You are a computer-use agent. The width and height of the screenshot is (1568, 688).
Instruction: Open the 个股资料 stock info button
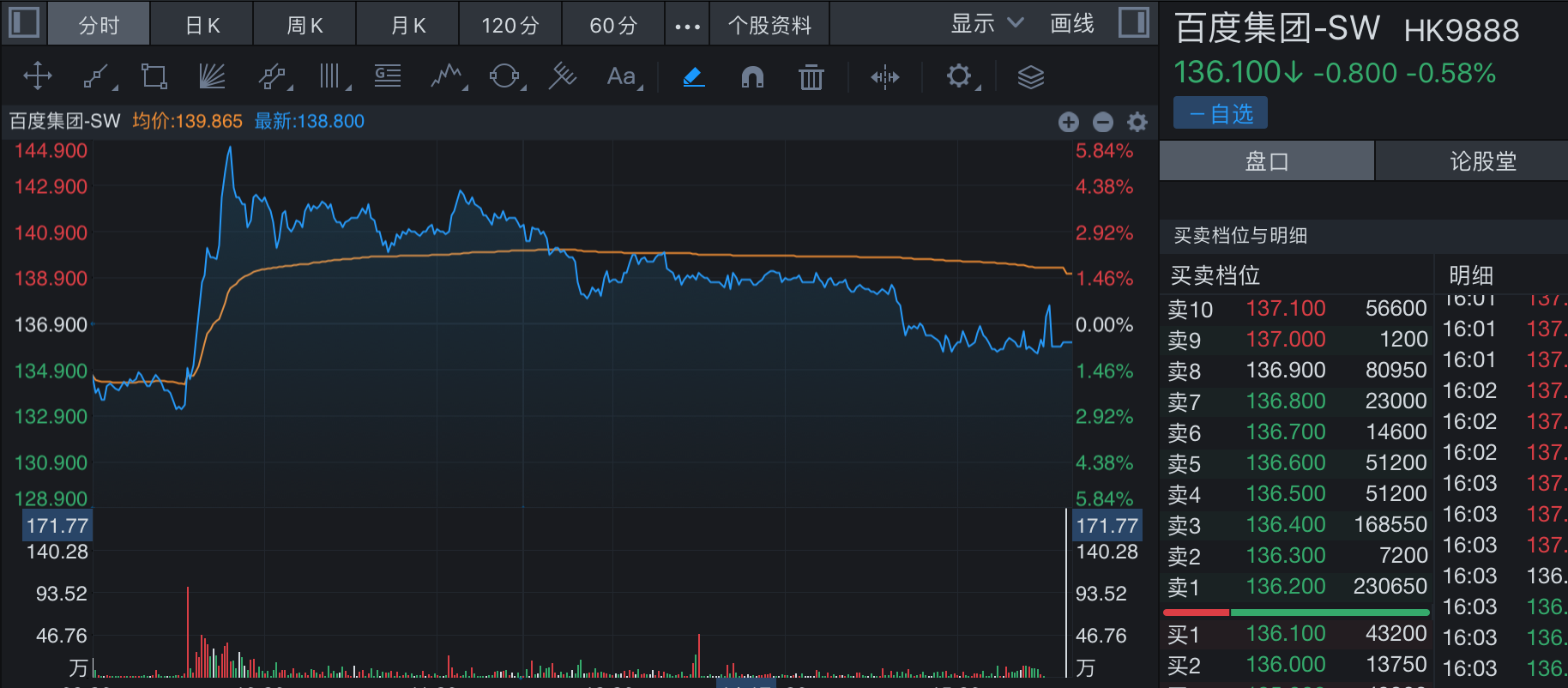[769, 26]
